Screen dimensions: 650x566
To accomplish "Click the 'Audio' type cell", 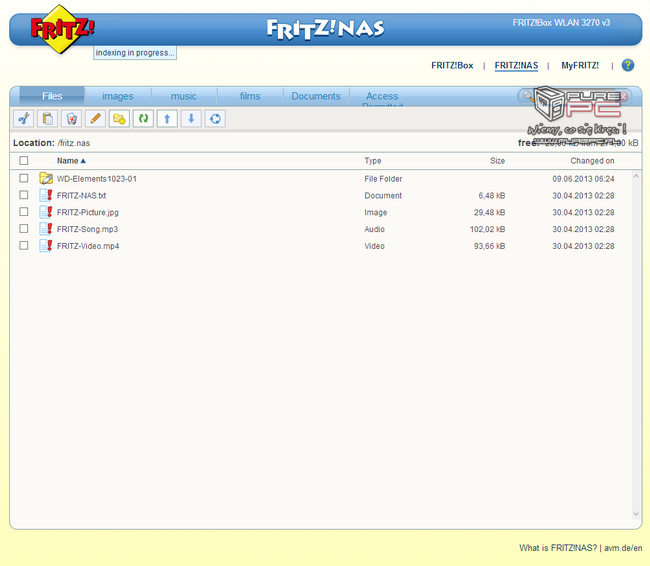I will click(374, 229).
